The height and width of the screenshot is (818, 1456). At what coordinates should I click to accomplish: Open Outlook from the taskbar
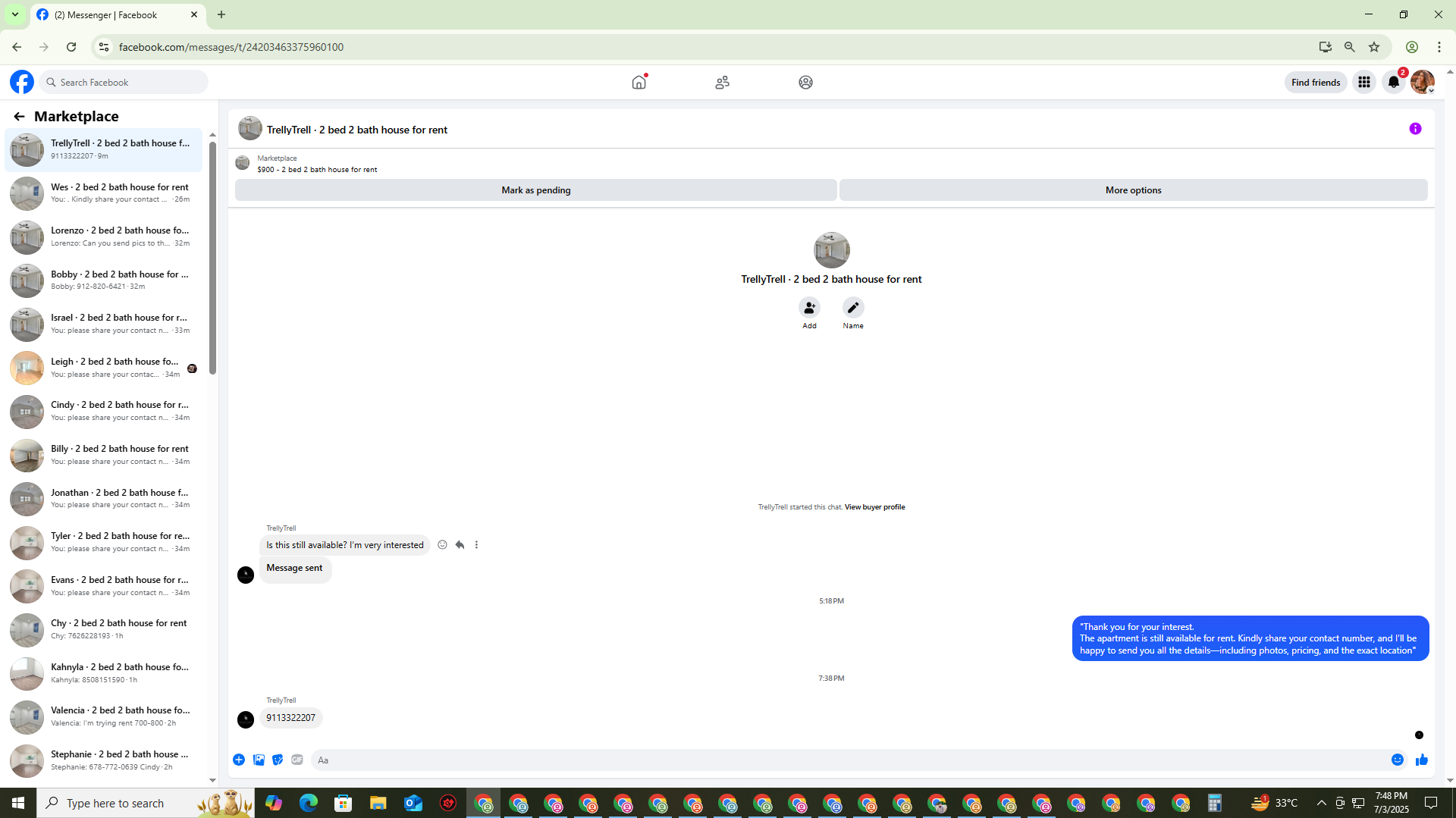413,803
